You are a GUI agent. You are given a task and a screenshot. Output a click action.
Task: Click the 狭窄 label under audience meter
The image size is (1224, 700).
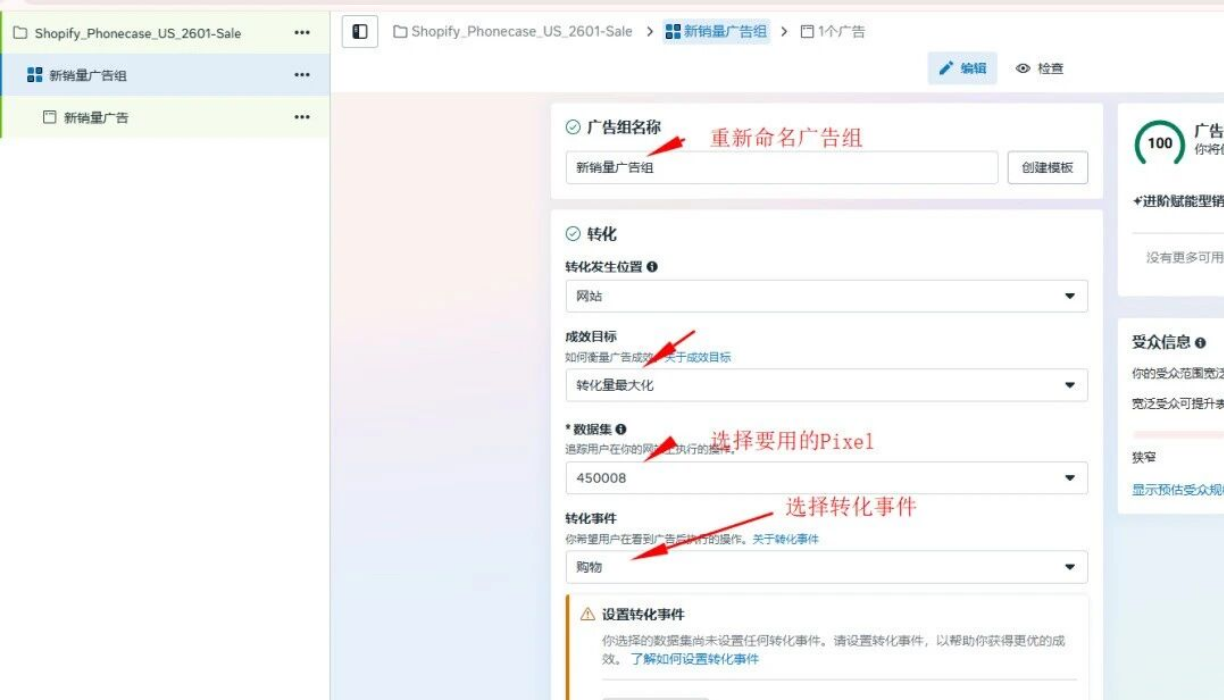(x=1144, y=457)
